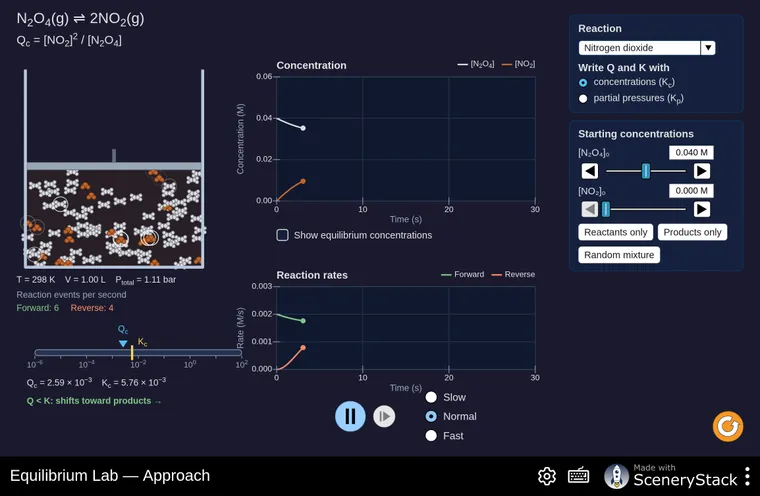Click the Products only button
Viewport: 760px width, 496px height.
pyautogui.click(x=692, y=232)
